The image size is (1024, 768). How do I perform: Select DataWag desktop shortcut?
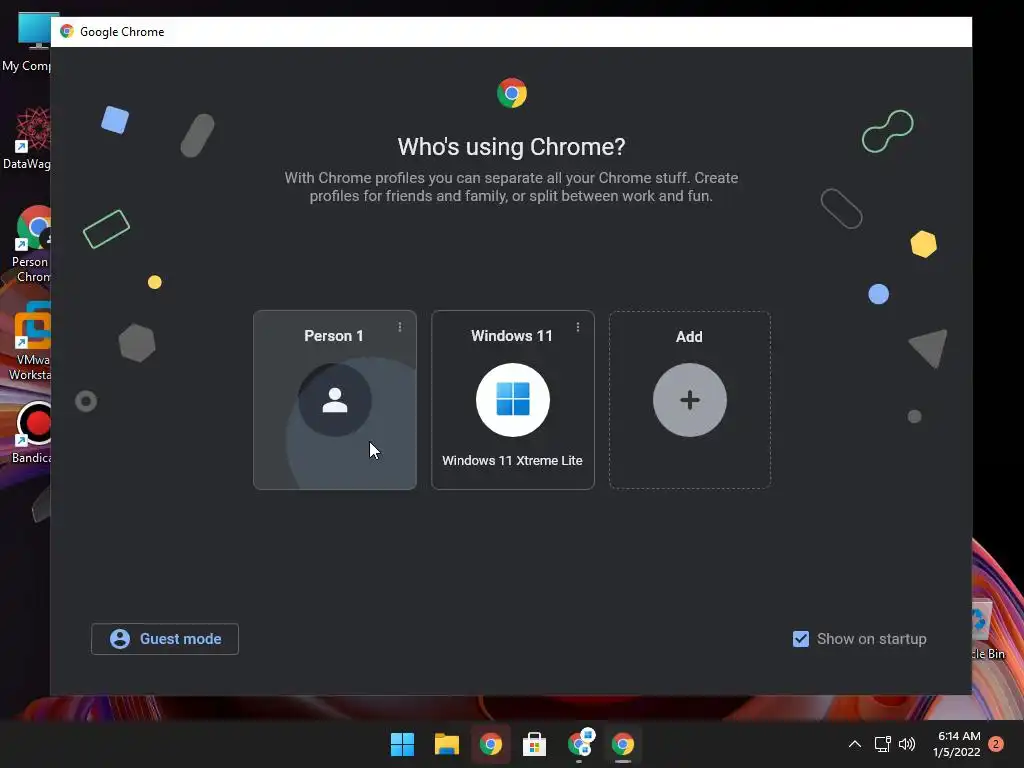[28, 138]
